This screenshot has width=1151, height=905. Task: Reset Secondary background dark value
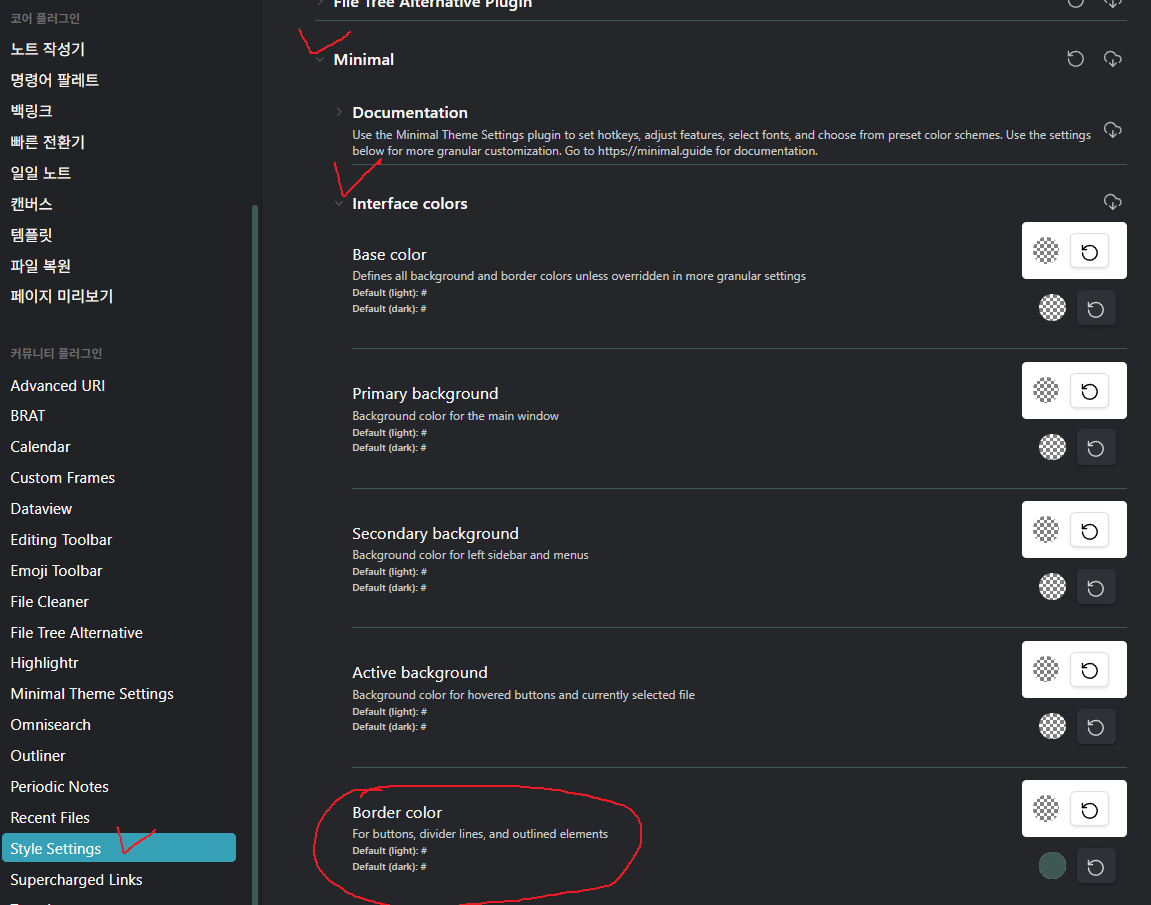[1096, 587]
